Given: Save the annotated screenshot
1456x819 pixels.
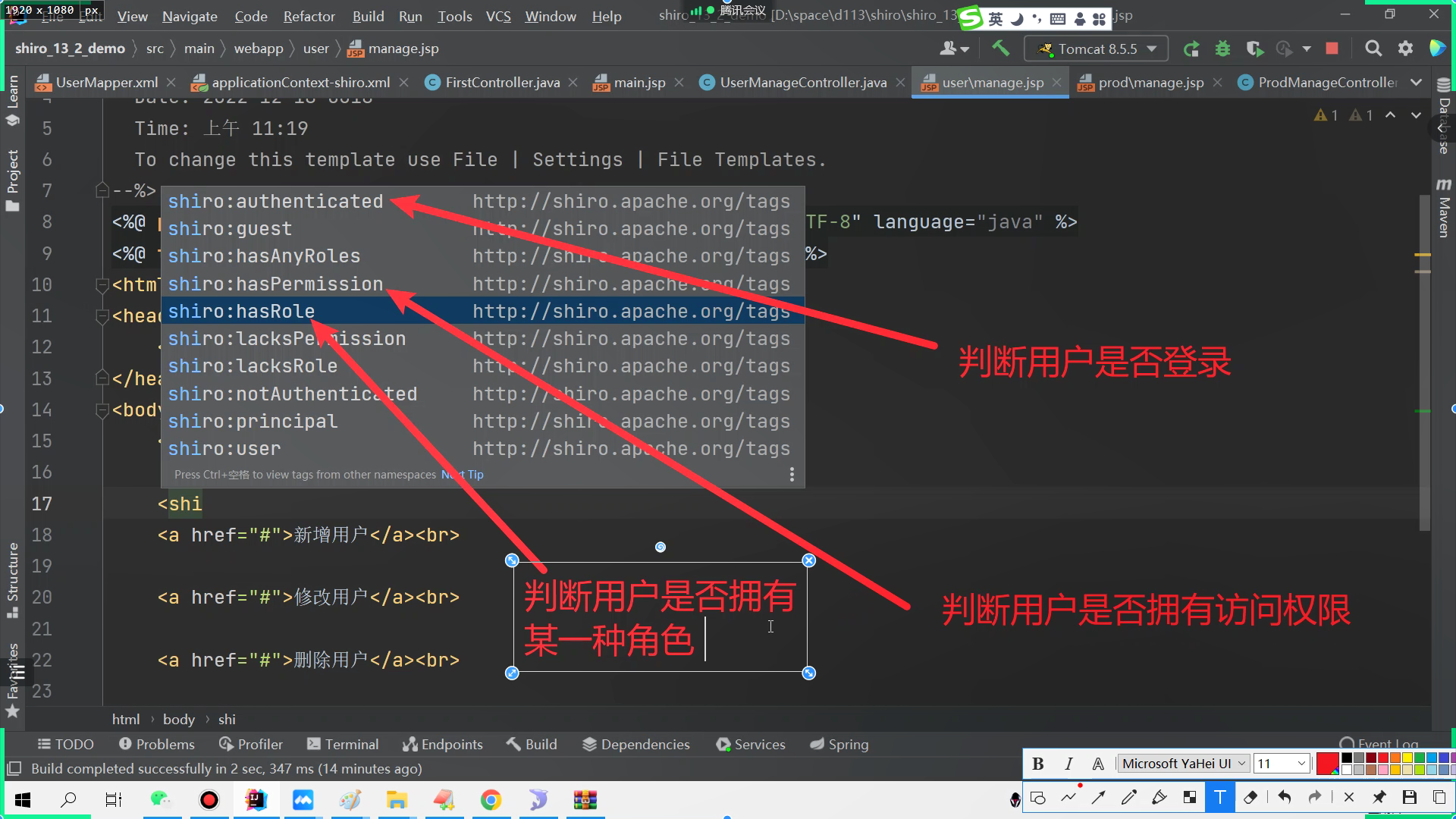Looking at the screenshot, I should point(1409,797).
